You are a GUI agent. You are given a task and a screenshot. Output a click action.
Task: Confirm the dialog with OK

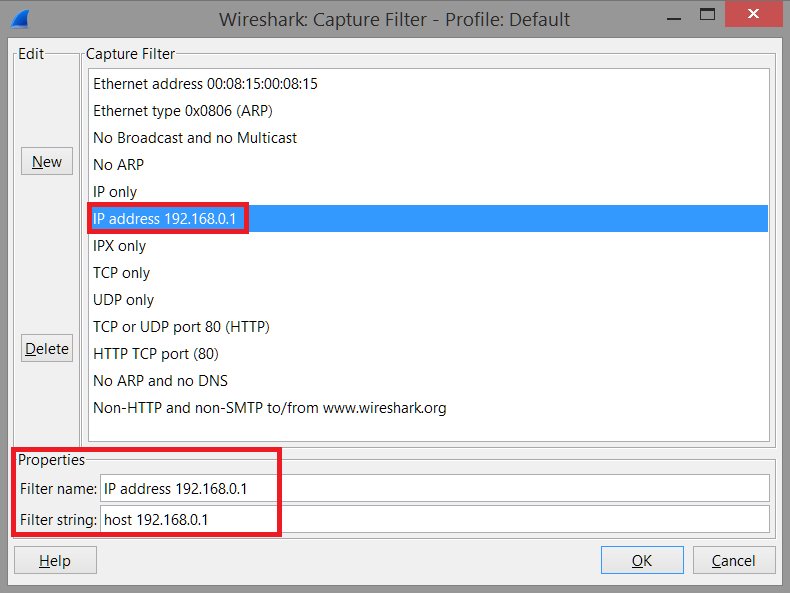point(642,560)
